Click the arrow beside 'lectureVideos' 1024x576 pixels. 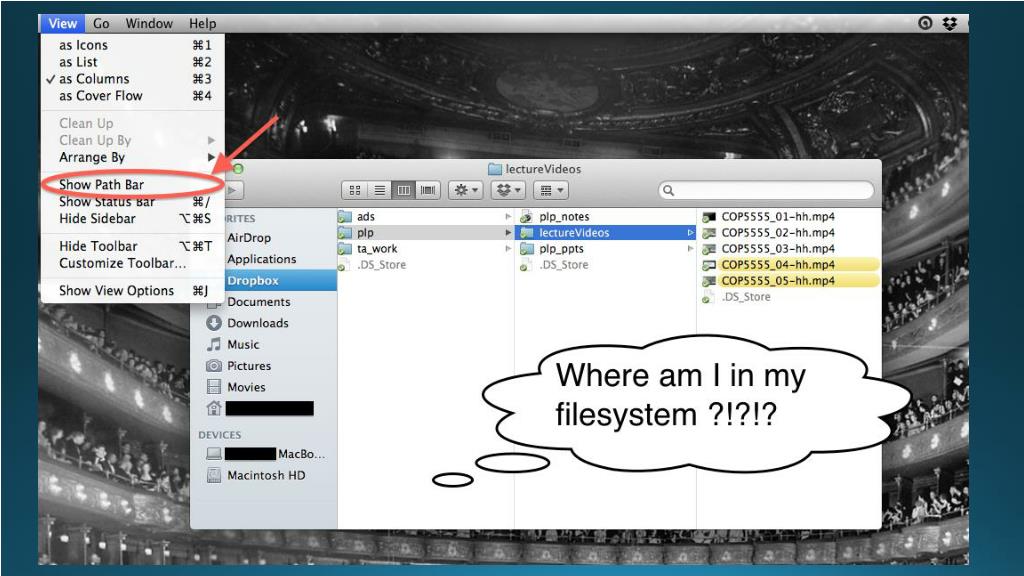click(x=690, y=232)
